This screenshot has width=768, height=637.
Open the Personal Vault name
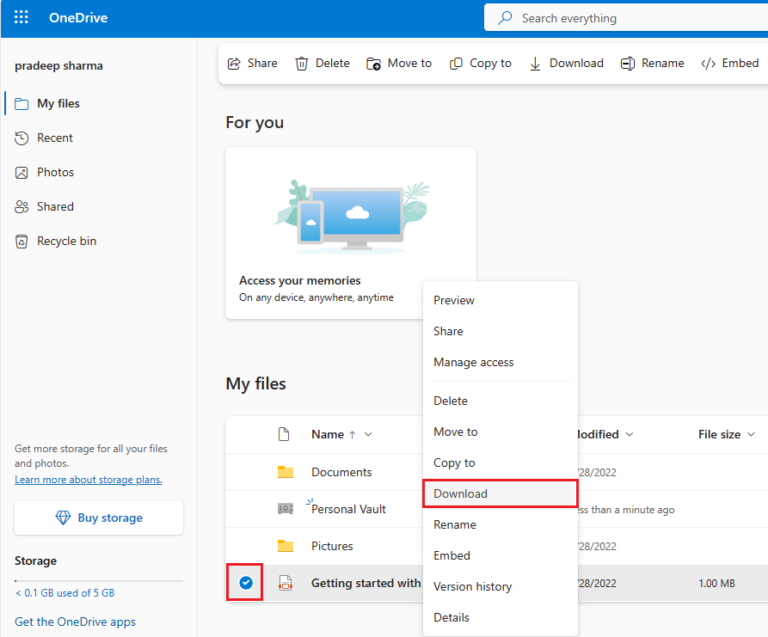tap(348, 509)
